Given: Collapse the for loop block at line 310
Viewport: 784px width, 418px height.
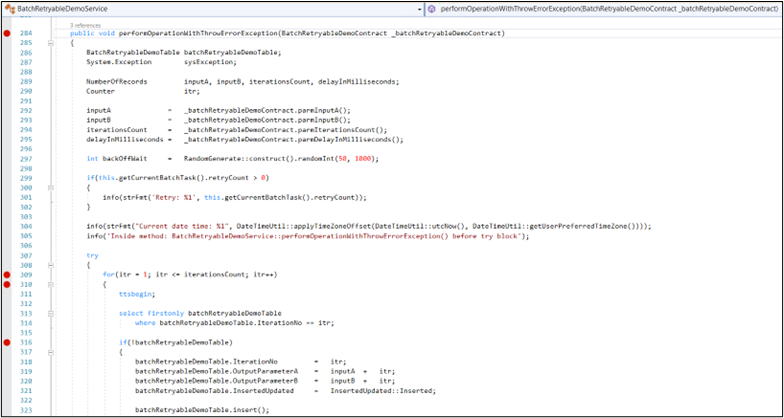Looking at the screenshot, I should [x=50, y=284].
